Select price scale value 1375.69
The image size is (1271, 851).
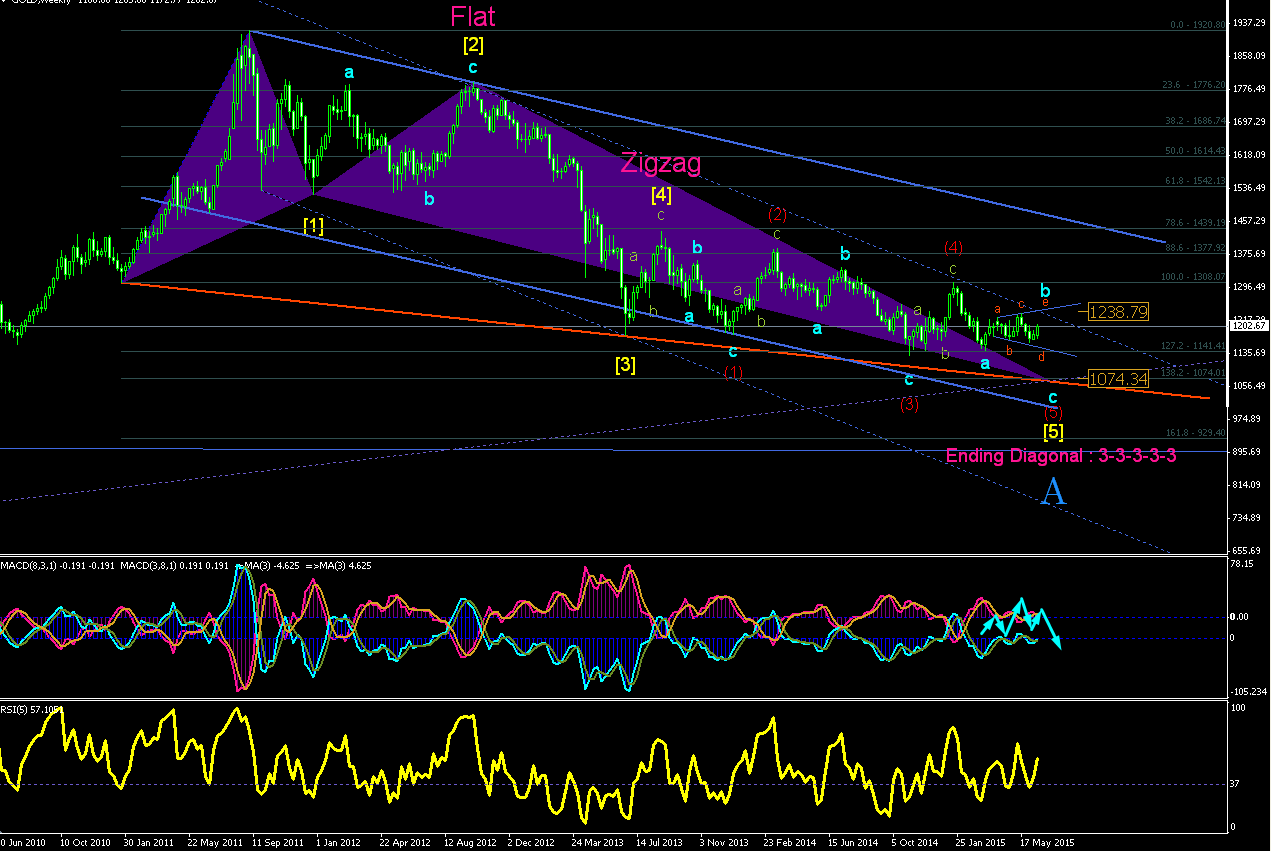point(1250,254)
